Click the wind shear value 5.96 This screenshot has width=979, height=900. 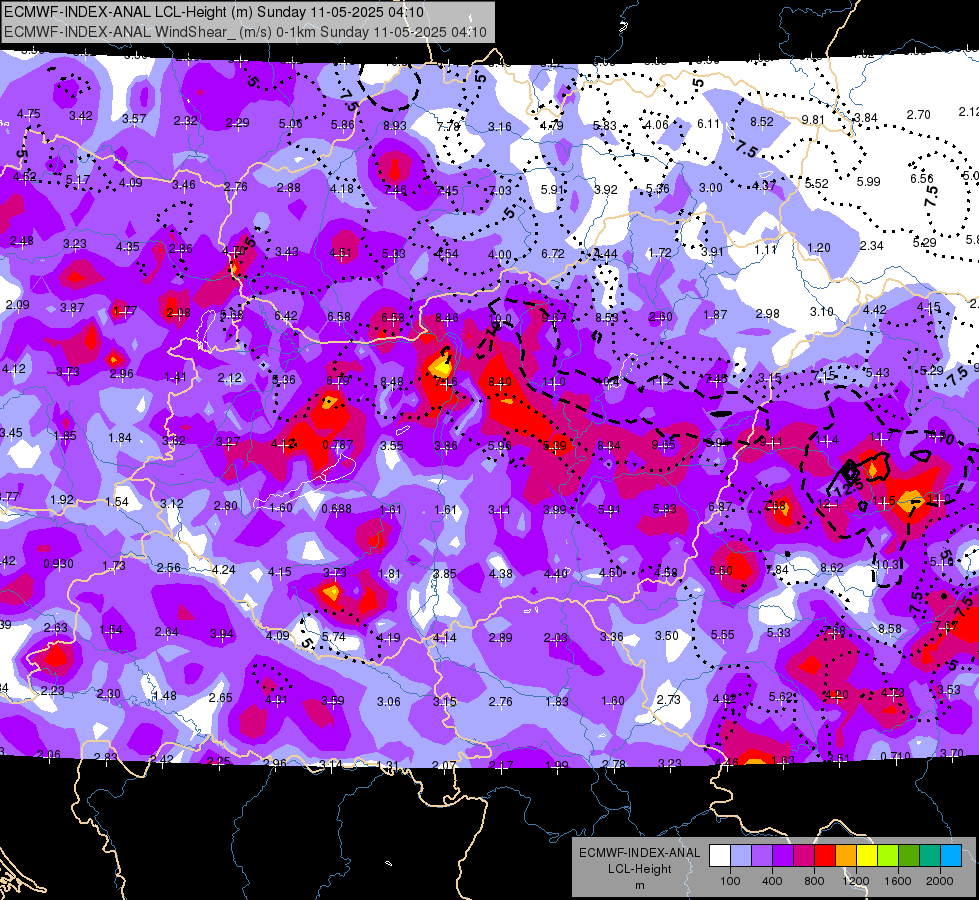click(x=499, y=445)
